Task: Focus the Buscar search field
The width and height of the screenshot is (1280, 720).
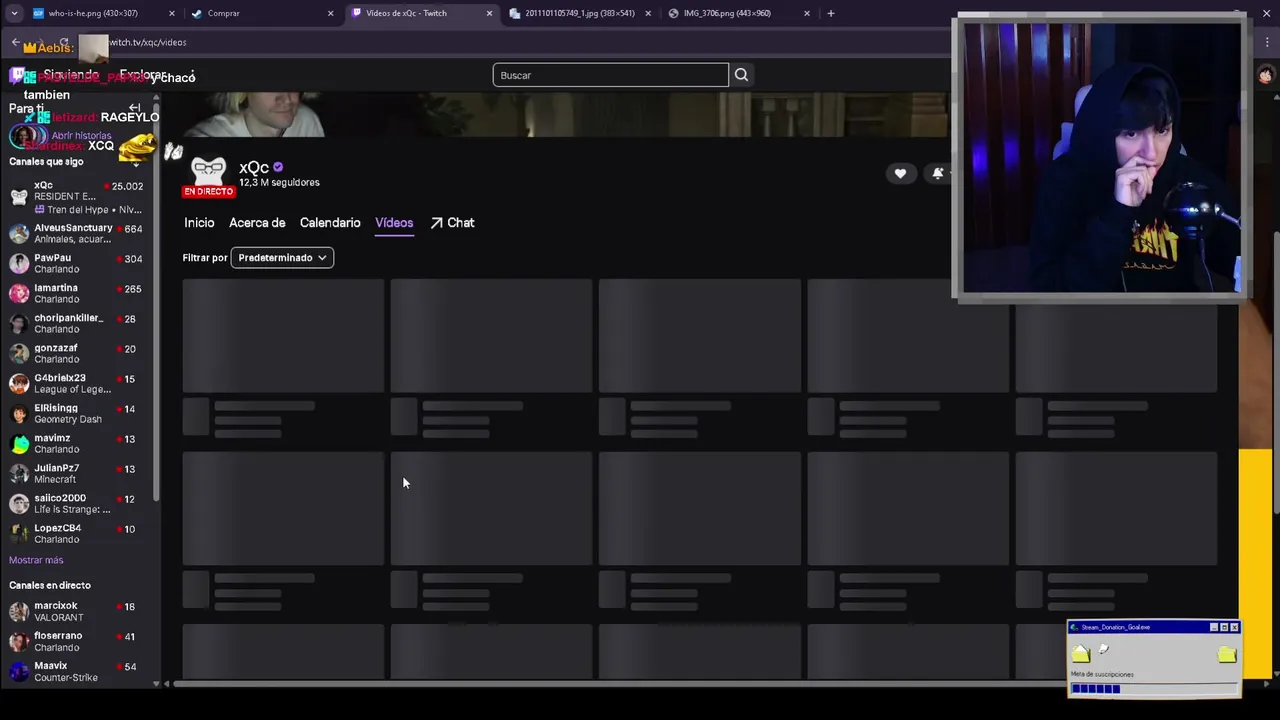Action: tap(610, 75)
